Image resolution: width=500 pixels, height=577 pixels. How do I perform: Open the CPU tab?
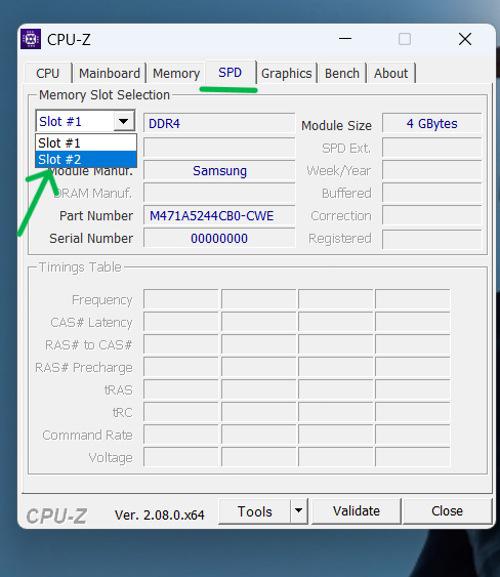[48, 73]
